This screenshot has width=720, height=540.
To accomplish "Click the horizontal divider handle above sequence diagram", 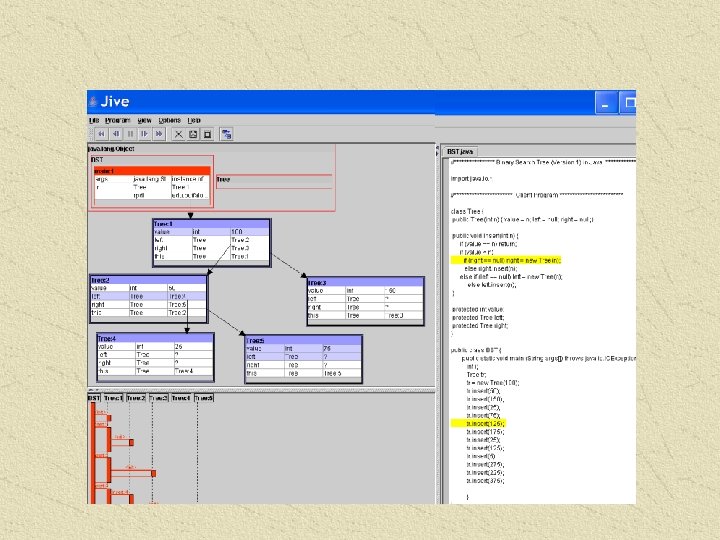I will point(261,390).
